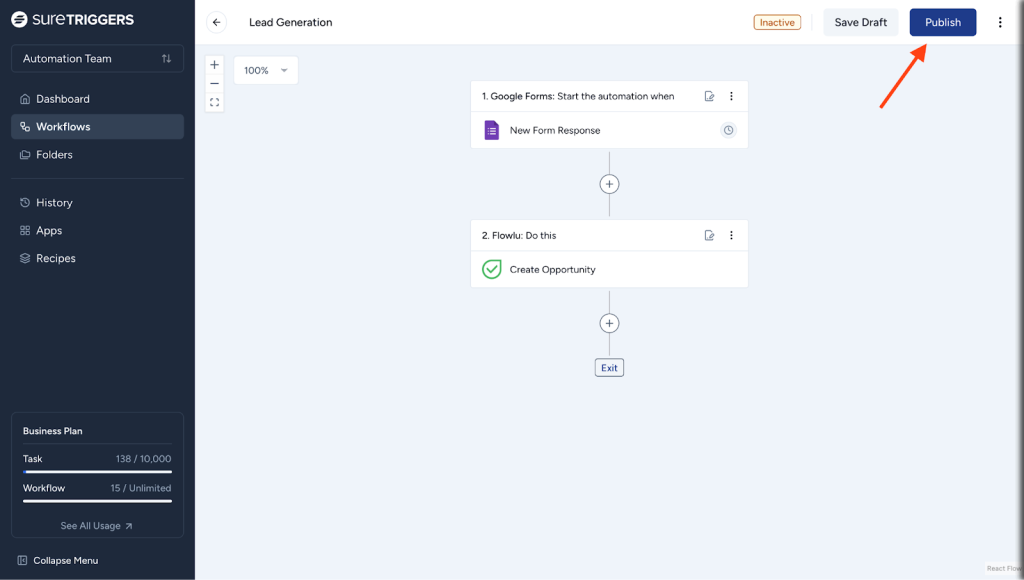Screen dimensions: 1024x580
Task: Edit the Flowlu action step
Action: pos(709,236)
